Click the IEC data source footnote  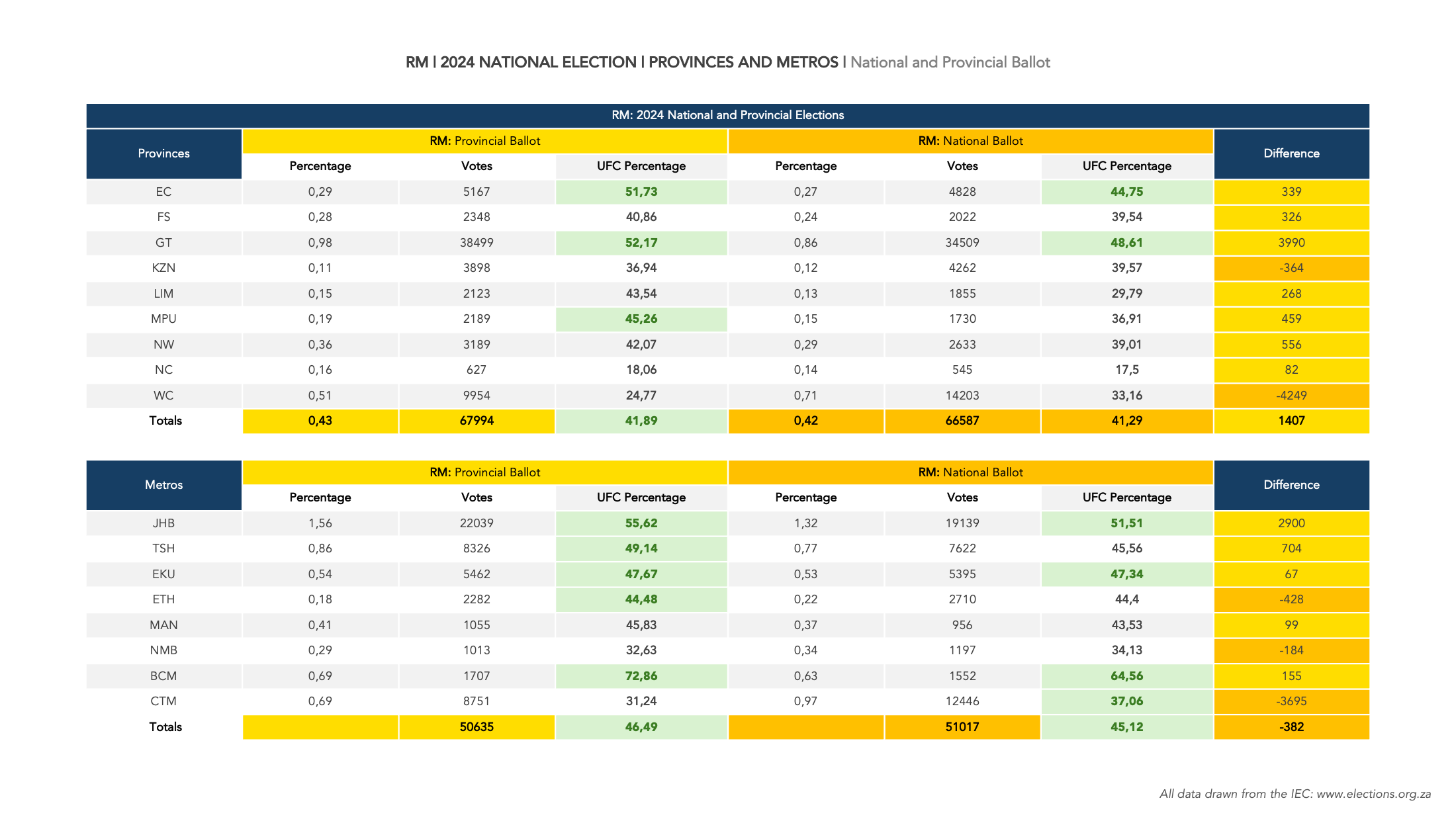pyautogui.click(x=1295, y=794)
